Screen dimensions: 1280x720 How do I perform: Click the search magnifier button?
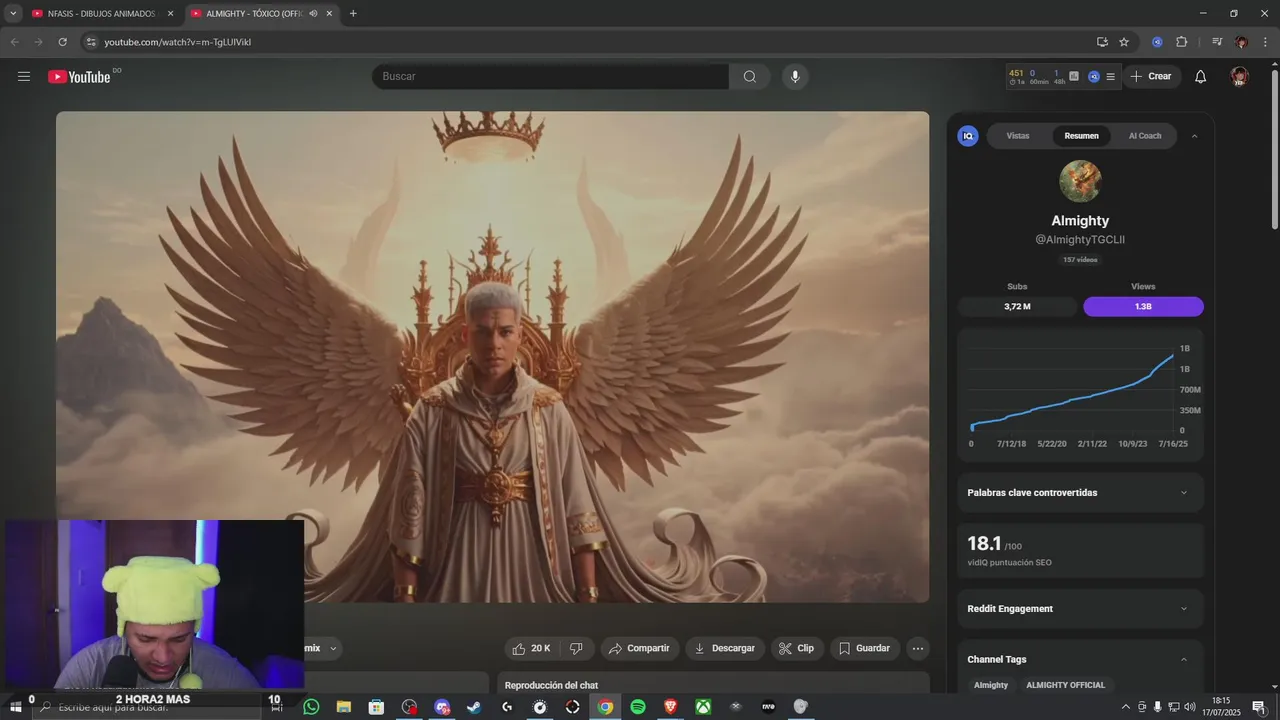click(750, 76)
